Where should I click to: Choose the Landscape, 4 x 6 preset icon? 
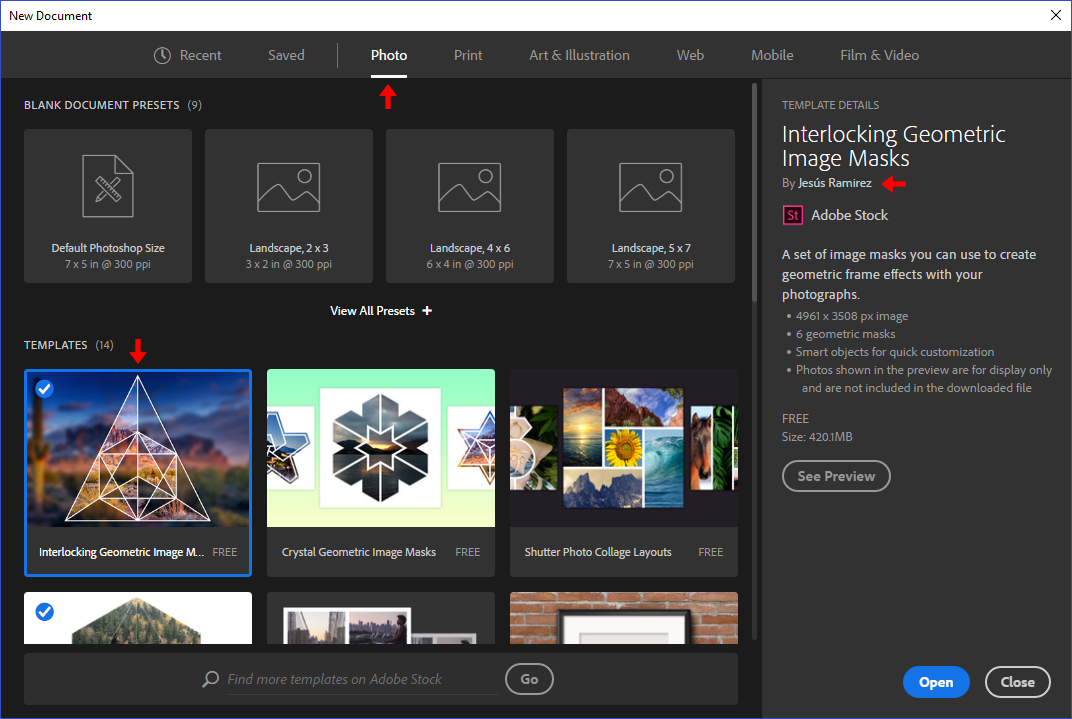click(470, 187)
